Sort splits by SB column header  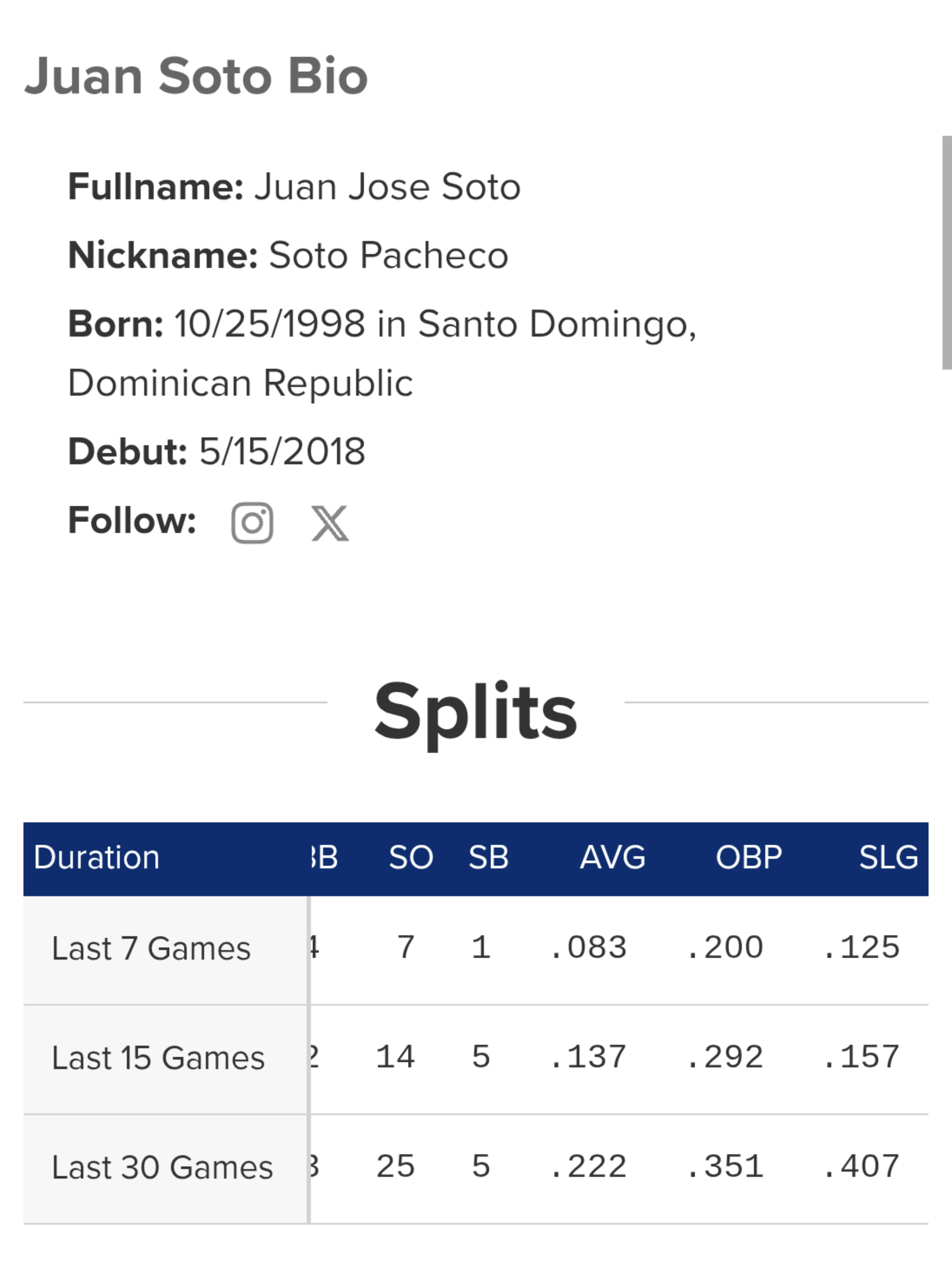pos(488,857)
